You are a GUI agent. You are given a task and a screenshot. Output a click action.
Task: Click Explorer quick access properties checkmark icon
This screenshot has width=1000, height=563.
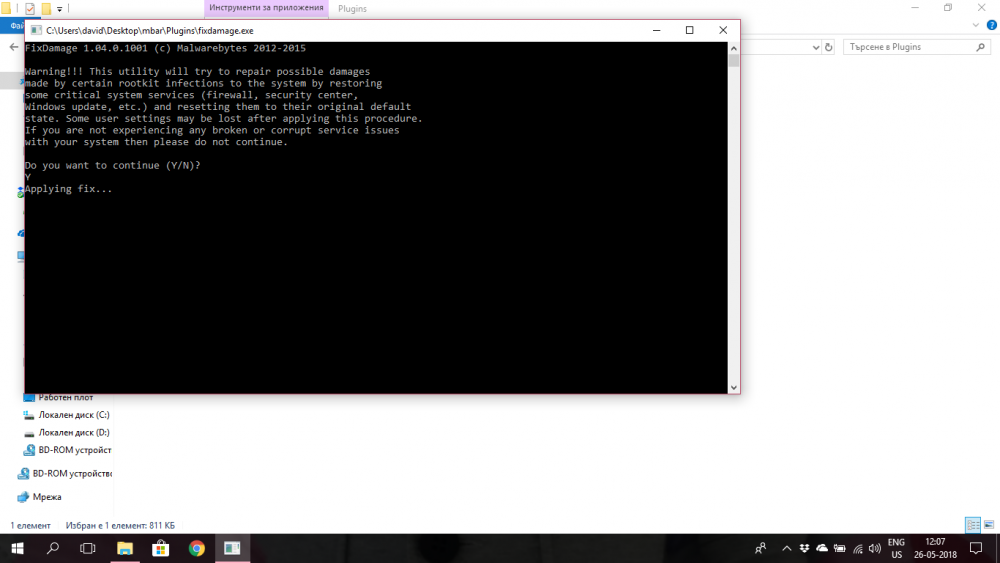pos(30,8)
